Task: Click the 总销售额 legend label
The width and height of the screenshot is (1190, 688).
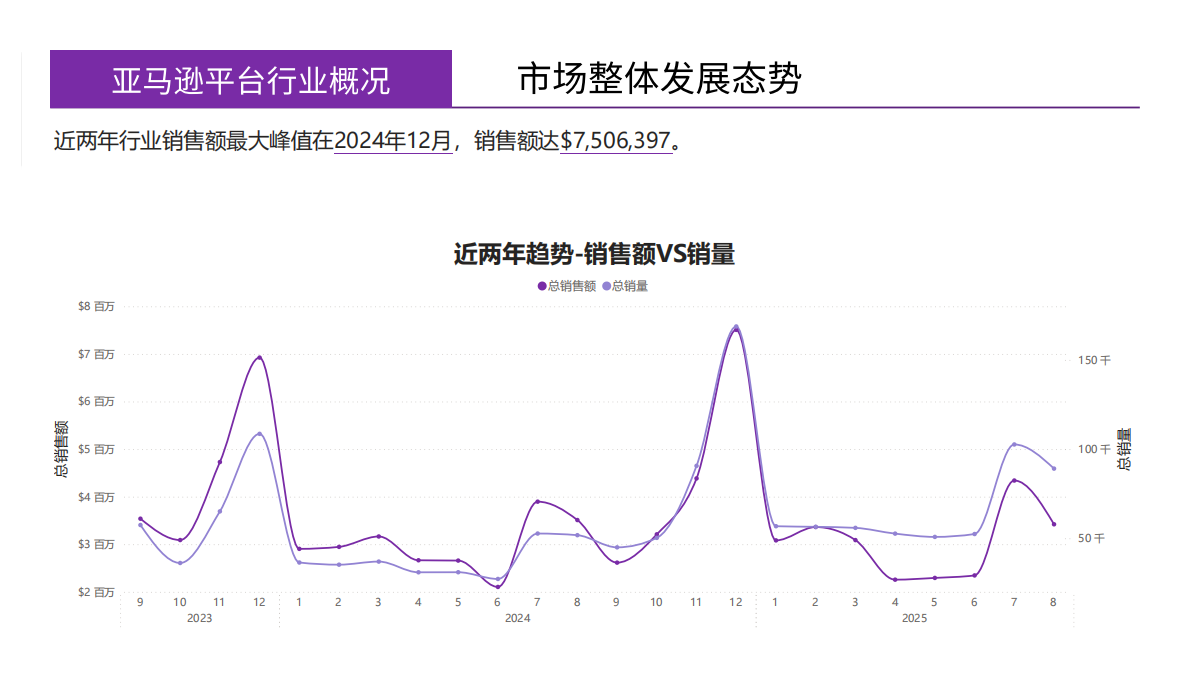Action: tap(571, 286)
